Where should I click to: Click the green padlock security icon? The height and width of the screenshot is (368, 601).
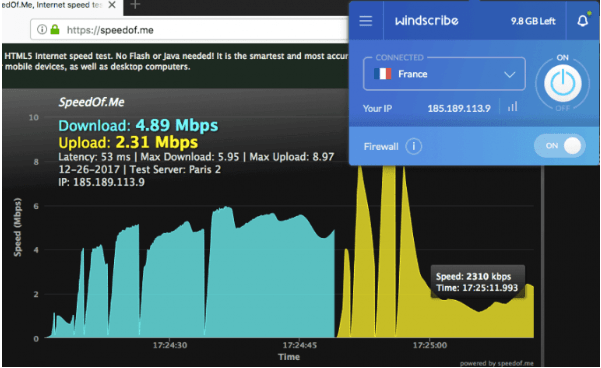[55, 30]
